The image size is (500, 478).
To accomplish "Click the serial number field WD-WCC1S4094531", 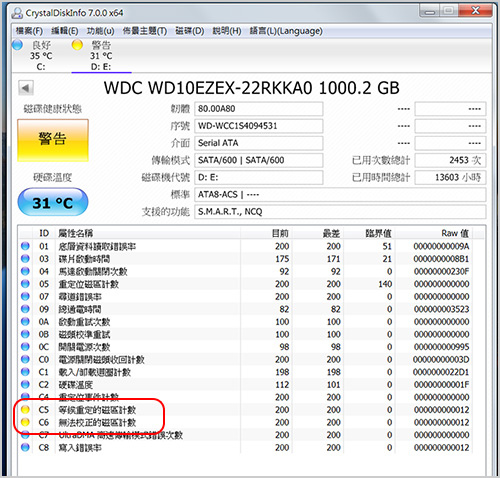I will tap(259, 126).
